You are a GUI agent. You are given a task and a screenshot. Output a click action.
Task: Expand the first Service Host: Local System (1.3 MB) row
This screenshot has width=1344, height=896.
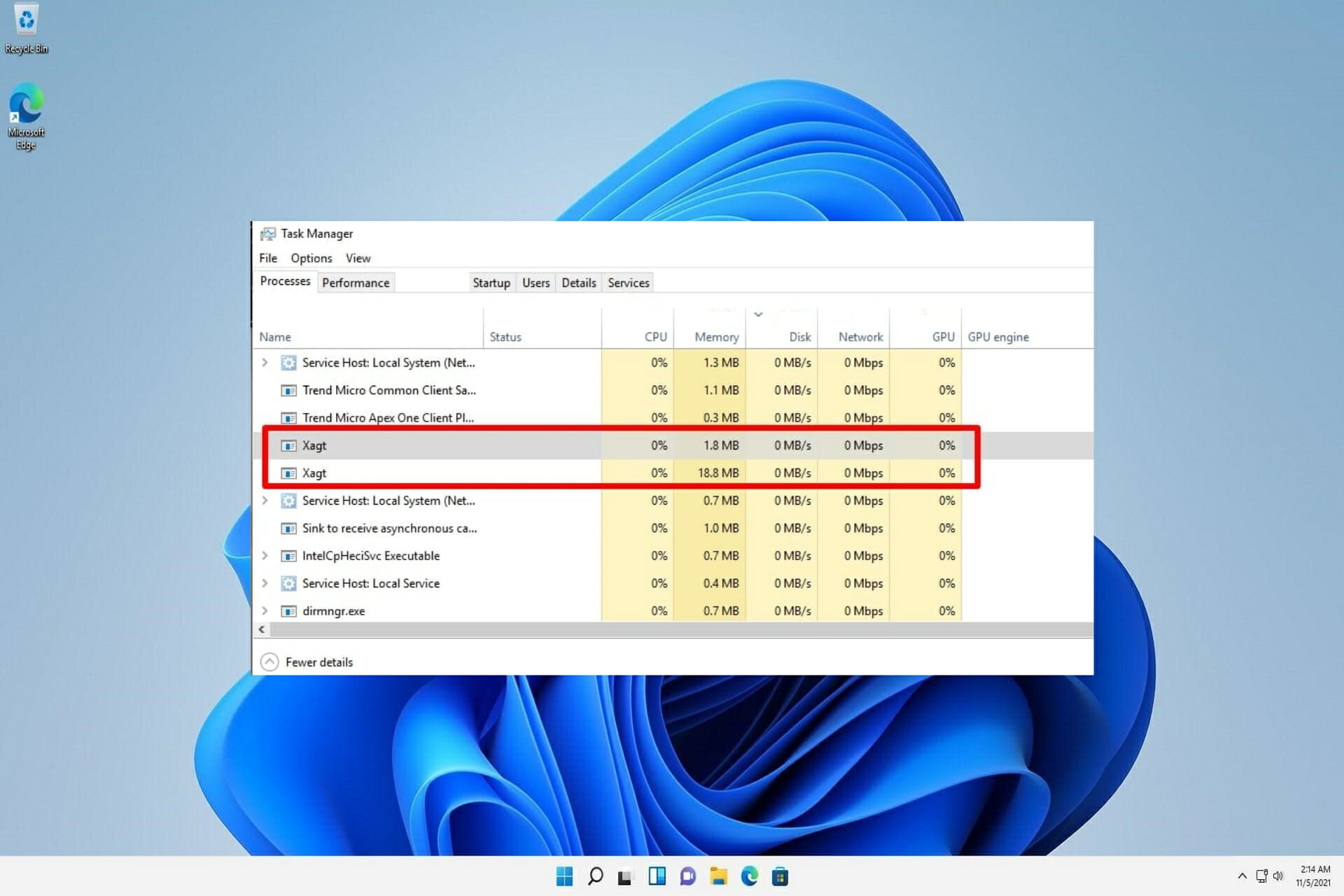click(x=265, y=363)
